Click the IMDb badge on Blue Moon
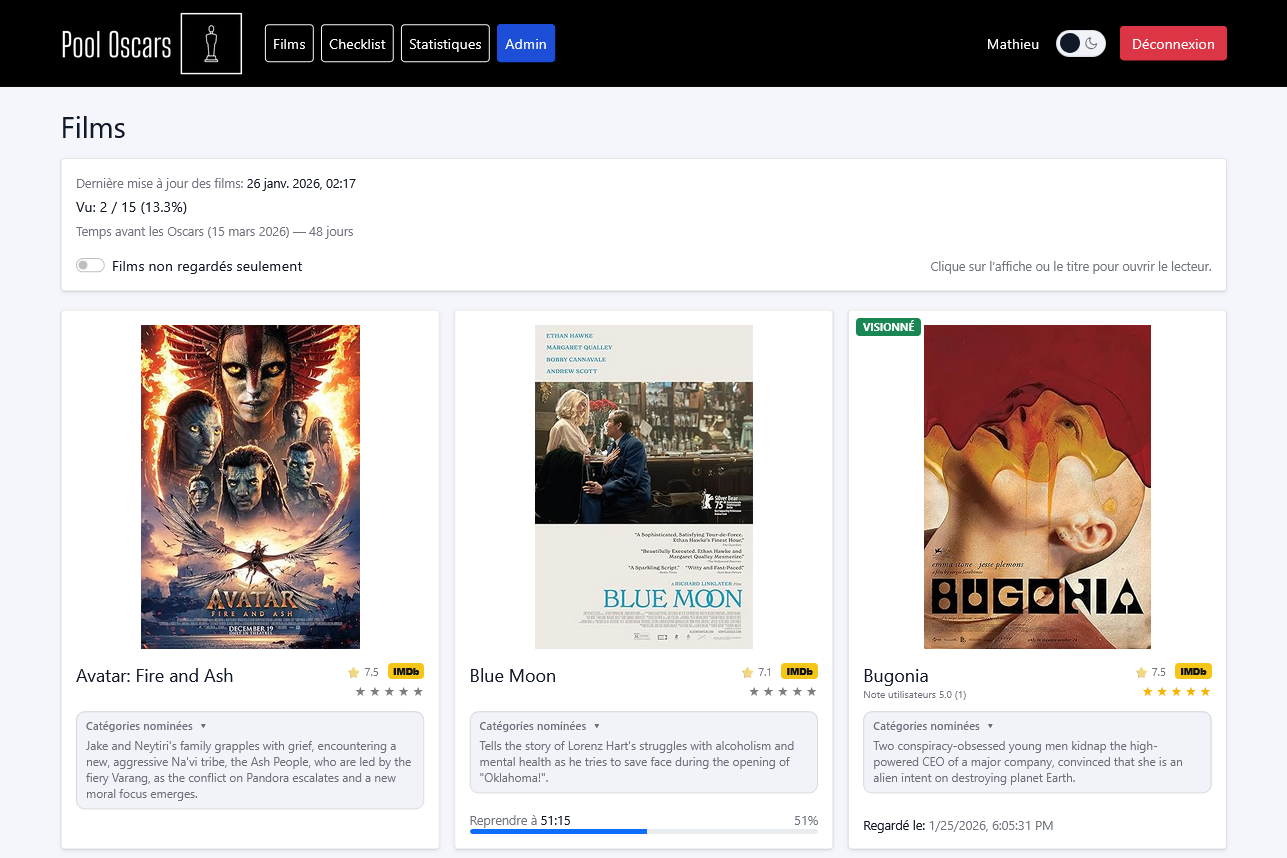Screen dimensions: 1287x858 click(799, 672)
